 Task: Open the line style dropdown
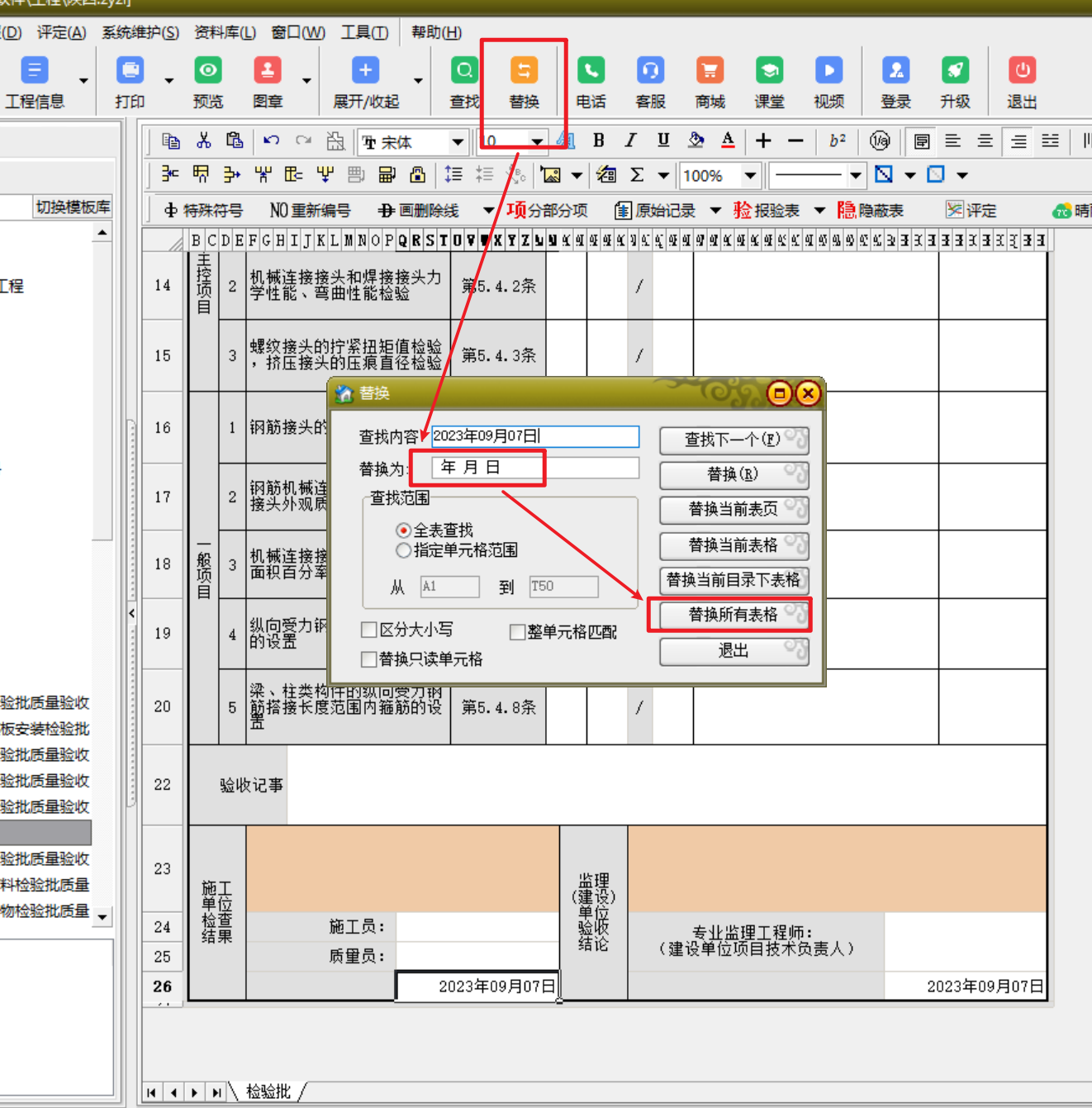[x=856, y=175]
